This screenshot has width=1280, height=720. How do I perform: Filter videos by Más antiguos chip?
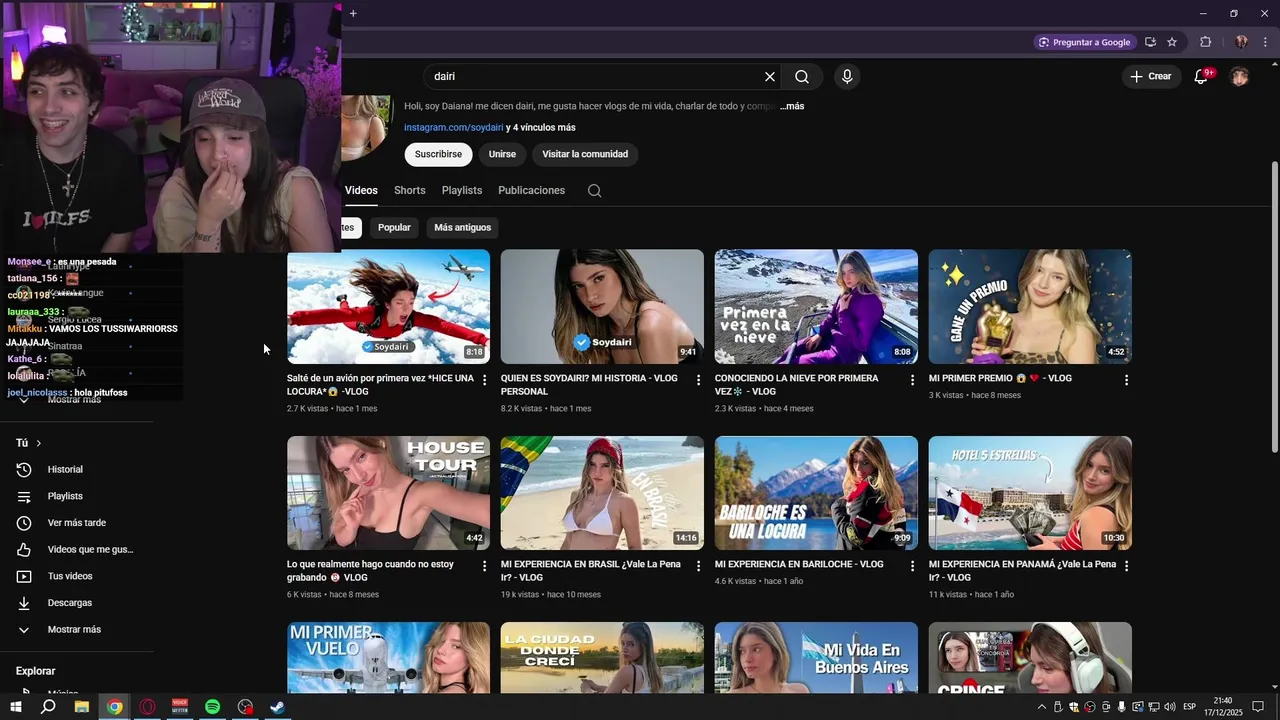[463, 227]
